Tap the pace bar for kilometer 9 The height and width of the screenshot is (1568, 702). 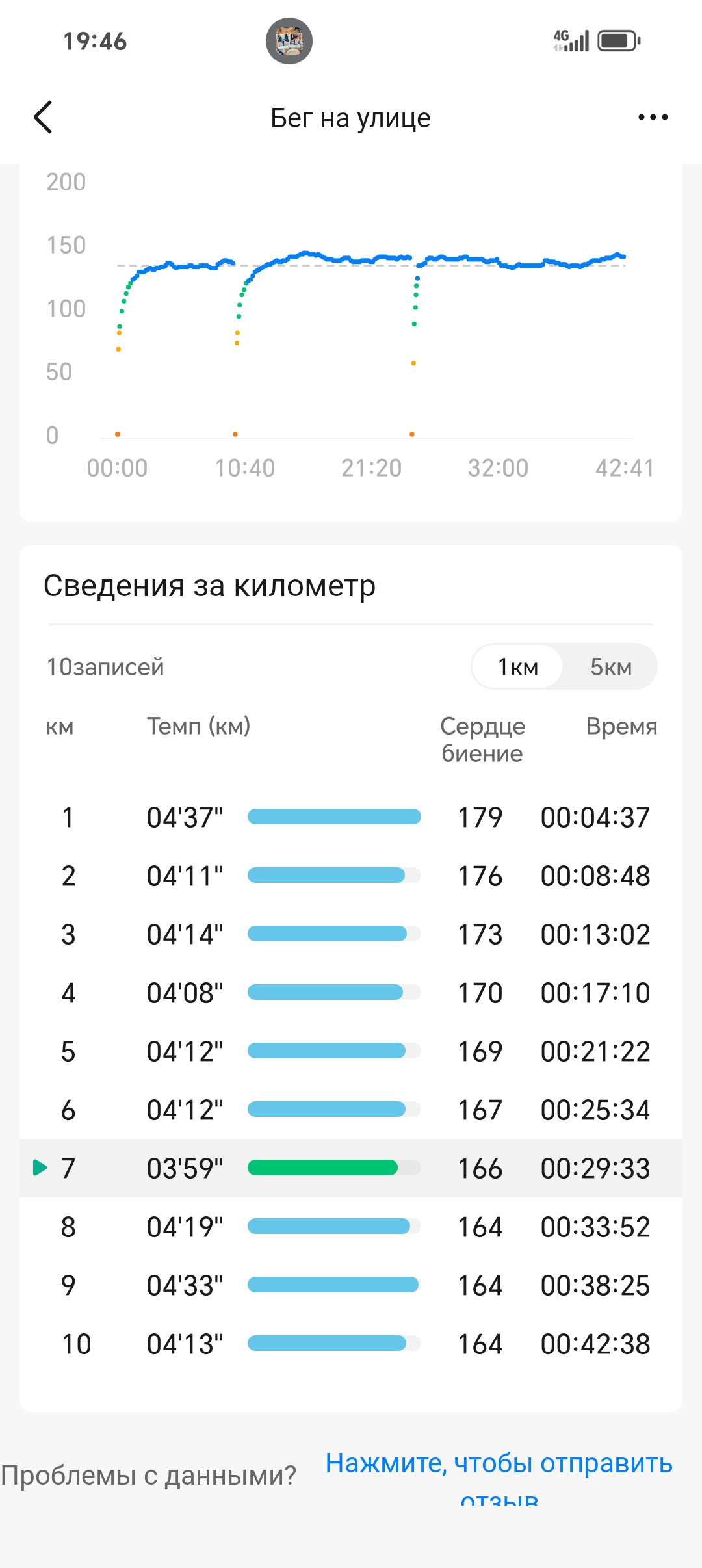[333, 1285]
